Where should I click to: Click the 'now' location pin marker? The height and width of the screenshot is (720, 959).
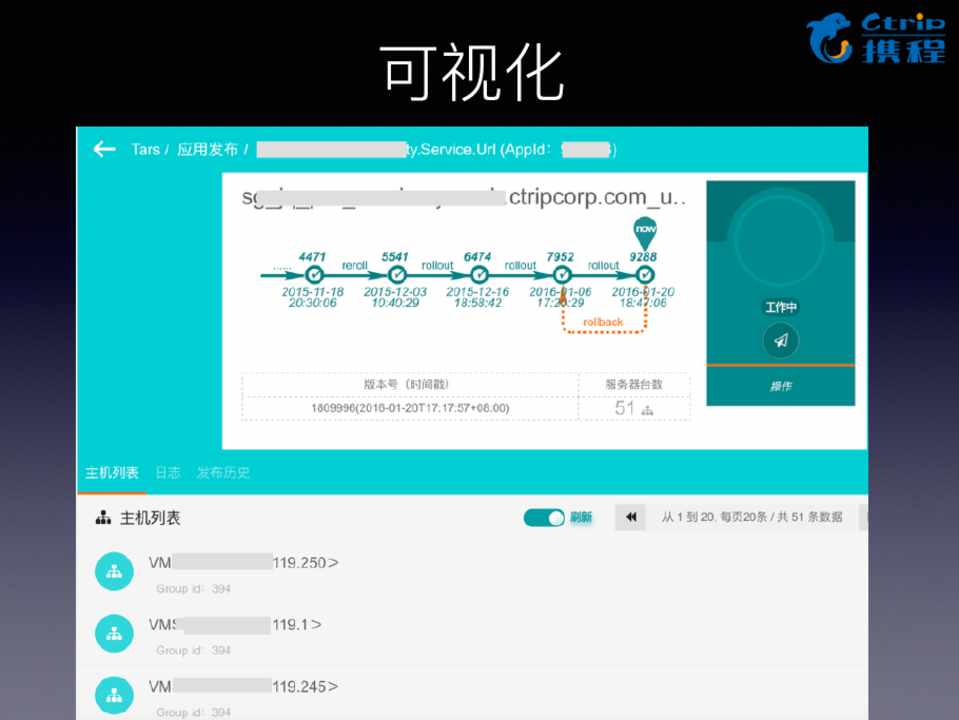pos(645,231)
